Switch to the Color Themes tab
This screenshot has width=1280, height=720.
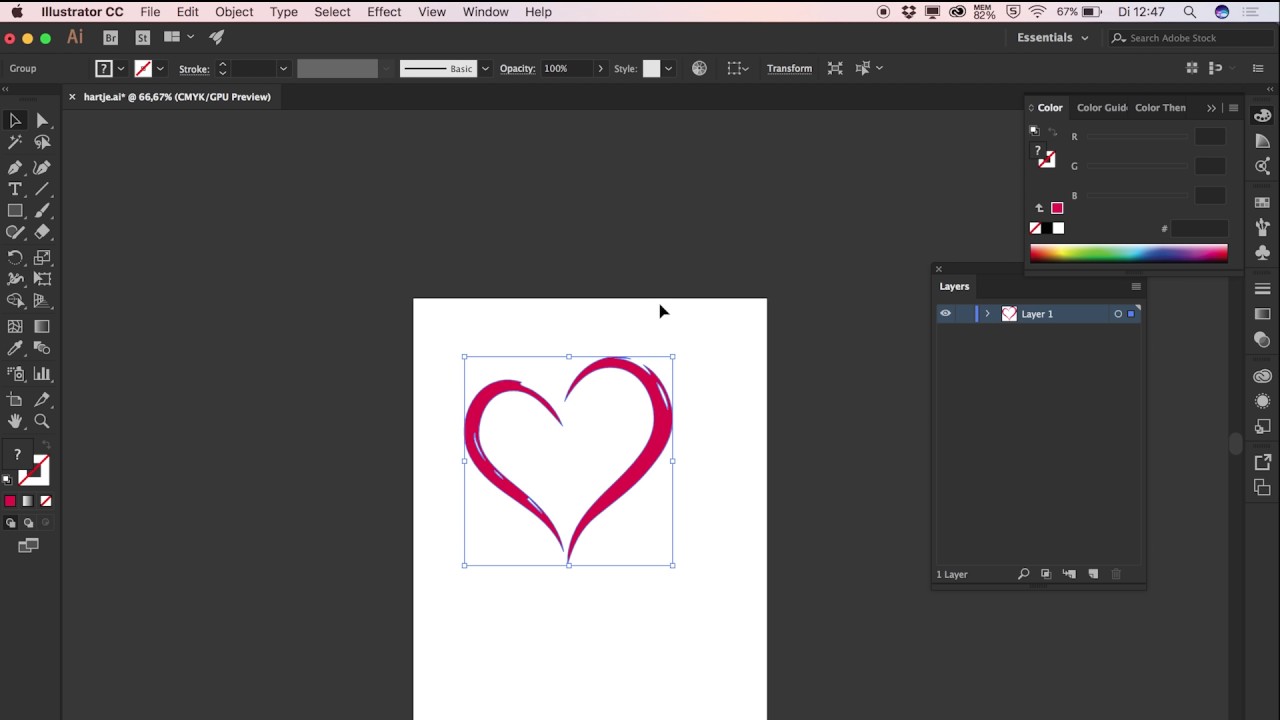click(1160, 108)
